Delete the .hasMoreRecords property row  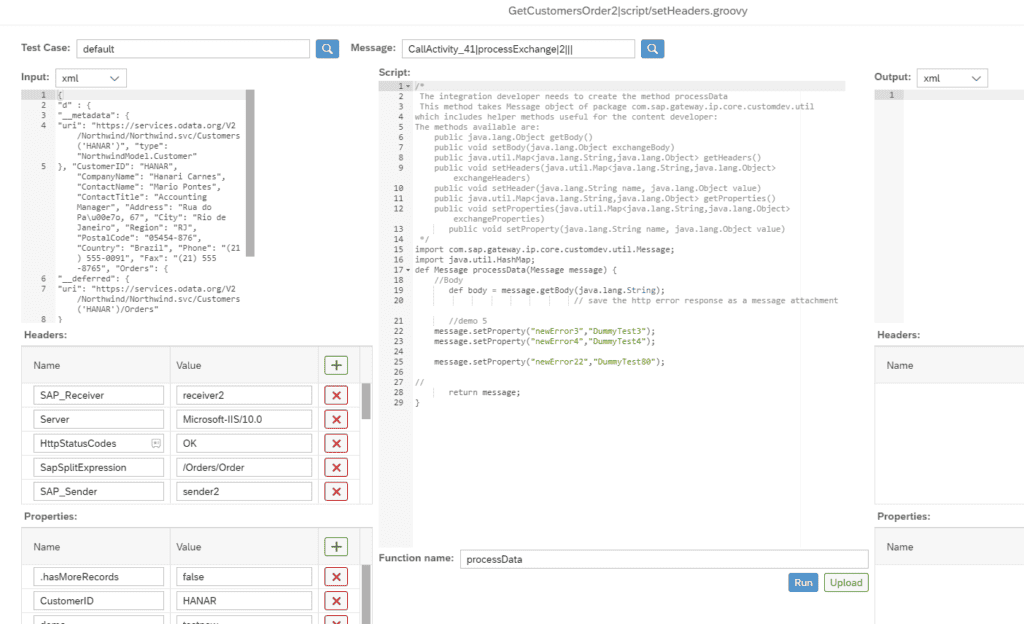[x=336, y=577]
